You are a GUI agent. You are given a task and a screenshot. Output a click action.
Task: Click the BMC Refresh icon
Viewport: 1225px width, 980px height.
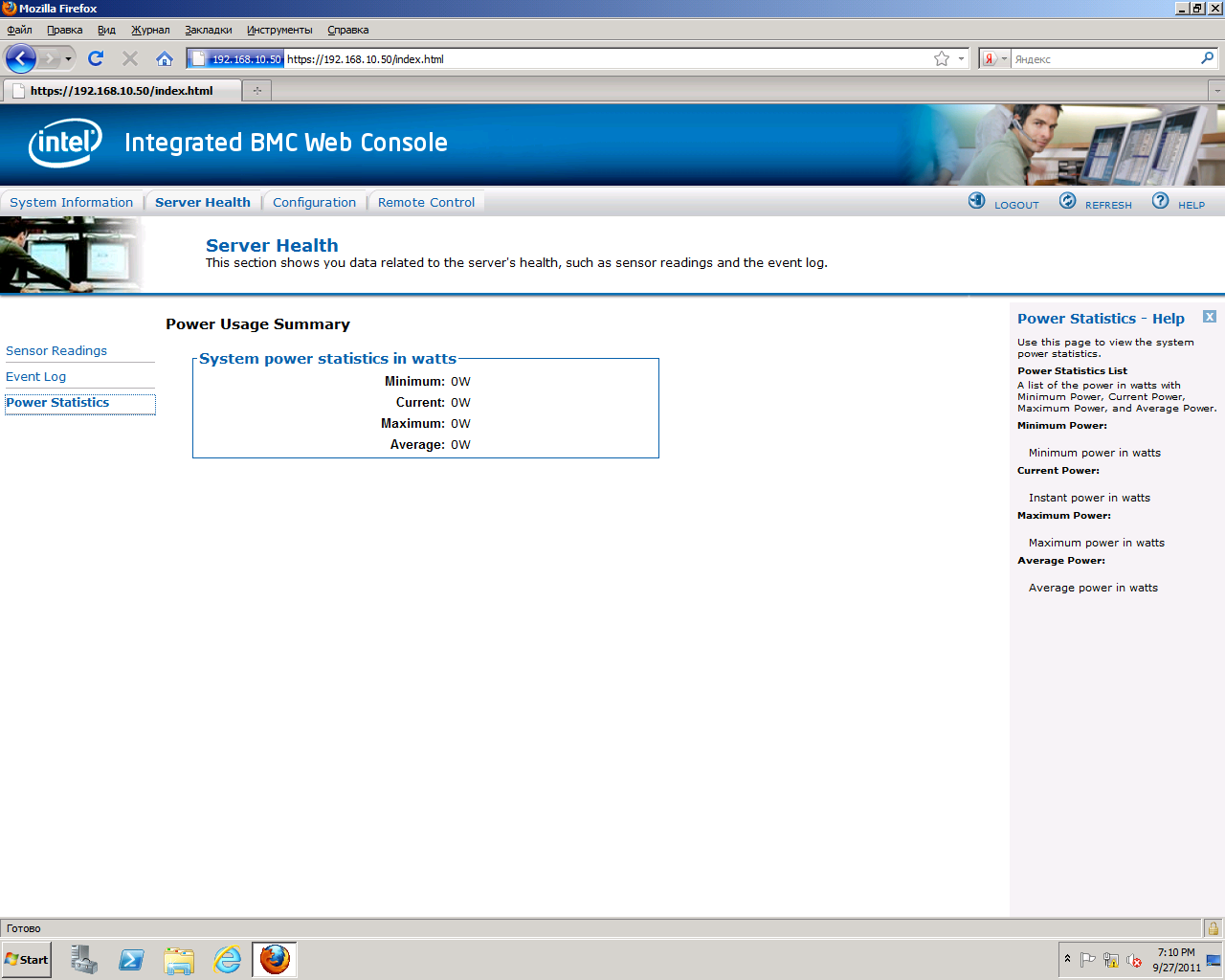click(1067, 201)
